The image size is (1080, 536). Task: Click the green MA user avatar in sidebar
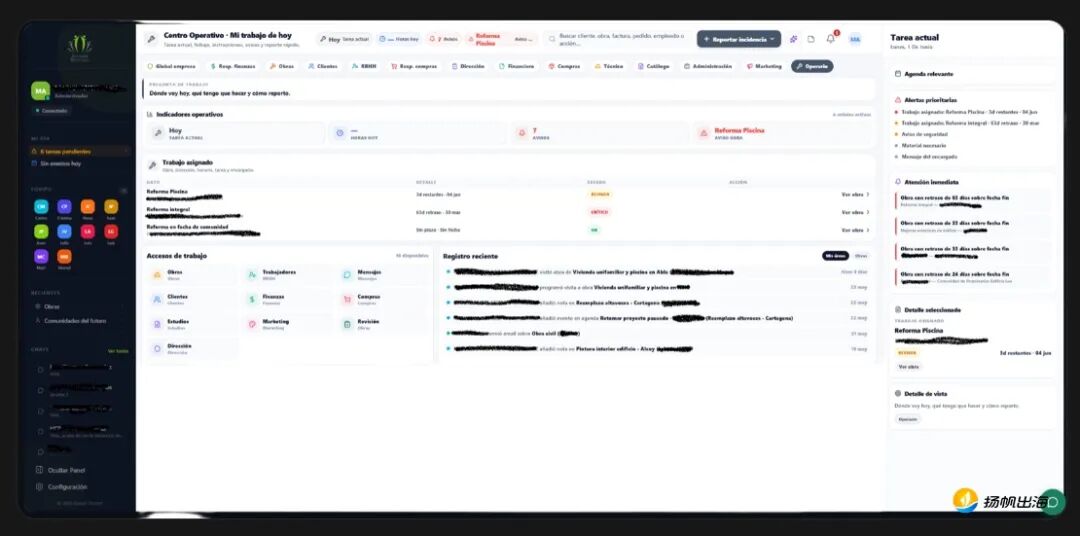(41, 91)
